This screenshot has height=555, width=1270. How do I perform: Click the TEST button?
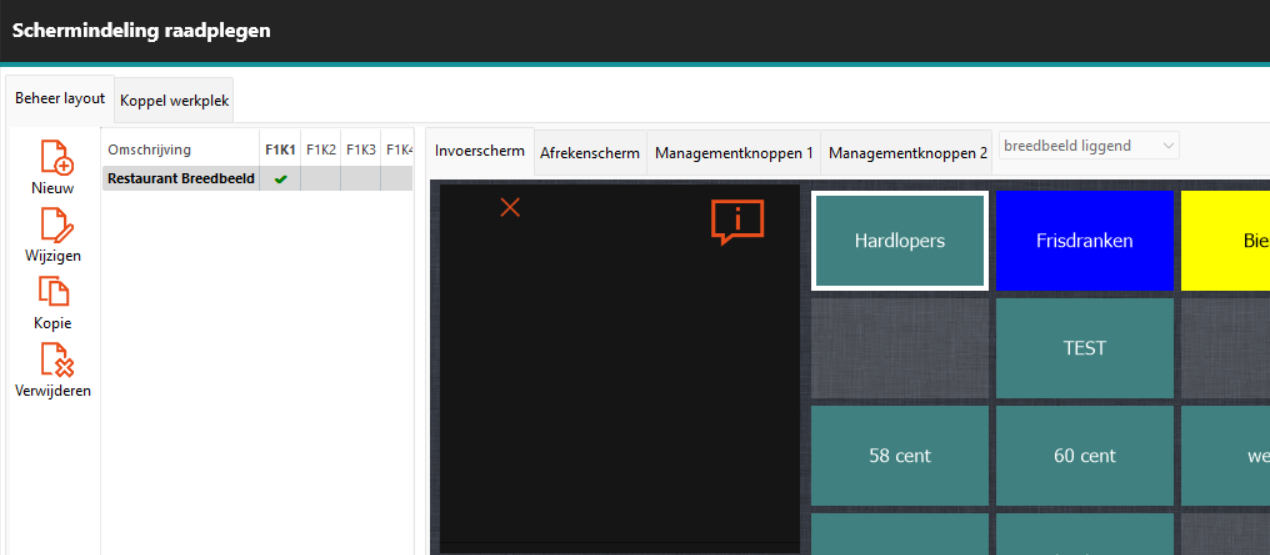pos(1084,348)
